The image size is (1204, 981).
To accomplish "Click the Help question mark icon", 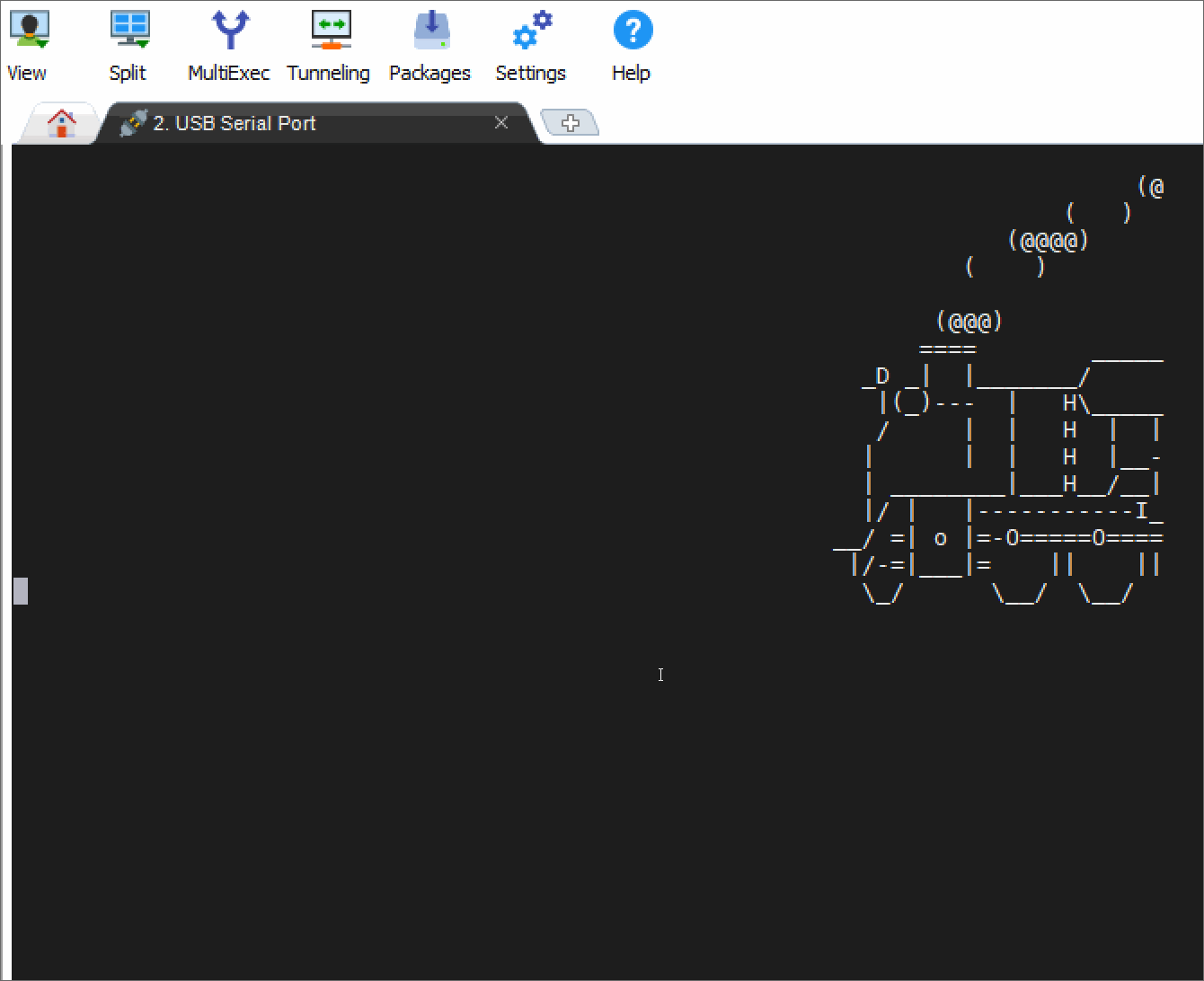I will click(633, 31).
